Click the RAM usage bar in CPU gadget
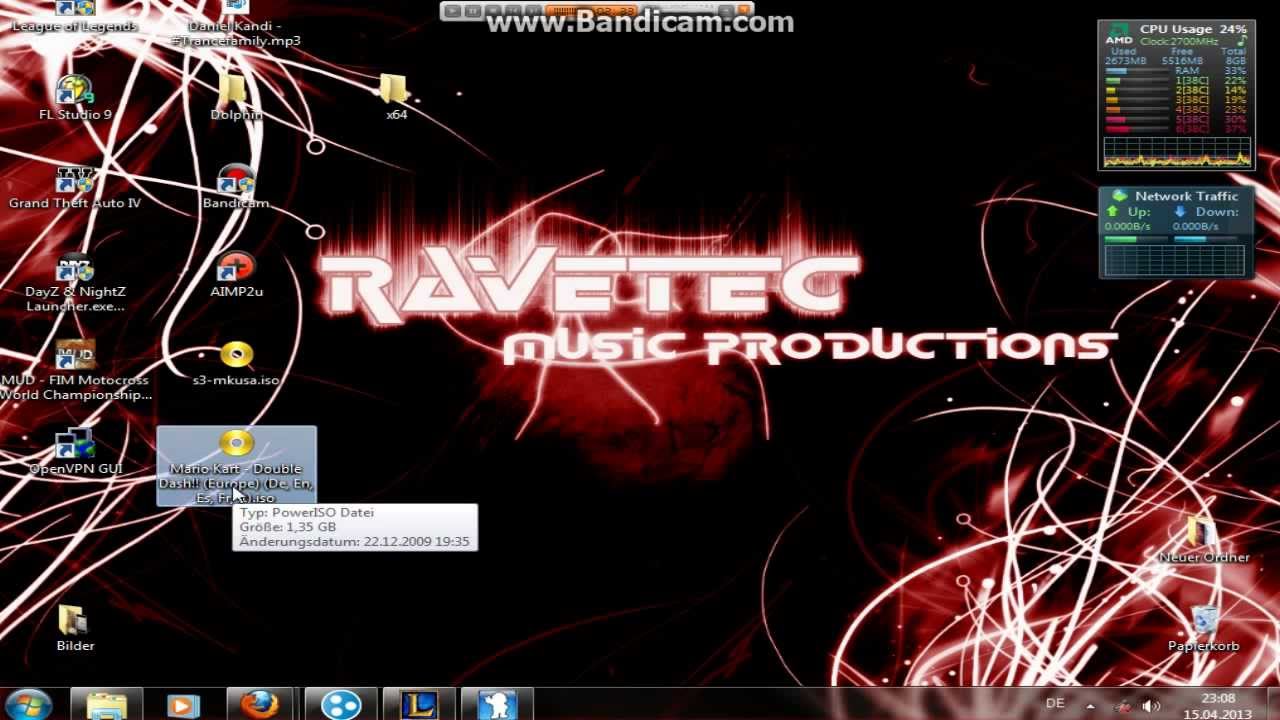The height and width of the screenshot is (720, 1280). tap(1136, 71)
